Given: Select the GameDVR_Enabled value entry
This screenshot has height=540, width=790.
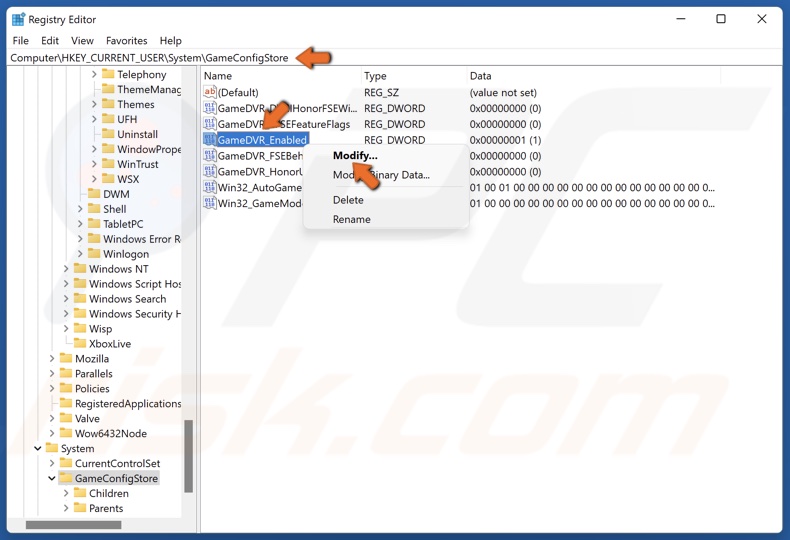Looking at the screenshot, I should [262, 140].
